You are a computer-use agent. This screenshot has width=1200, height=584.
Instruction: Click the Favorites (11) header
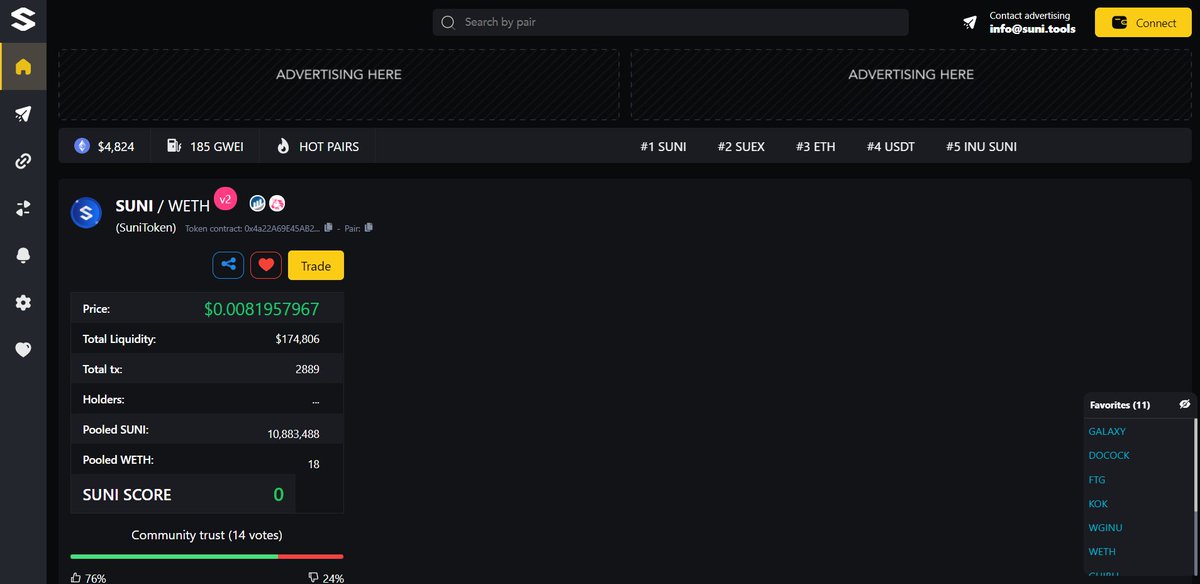[1120, 405]
